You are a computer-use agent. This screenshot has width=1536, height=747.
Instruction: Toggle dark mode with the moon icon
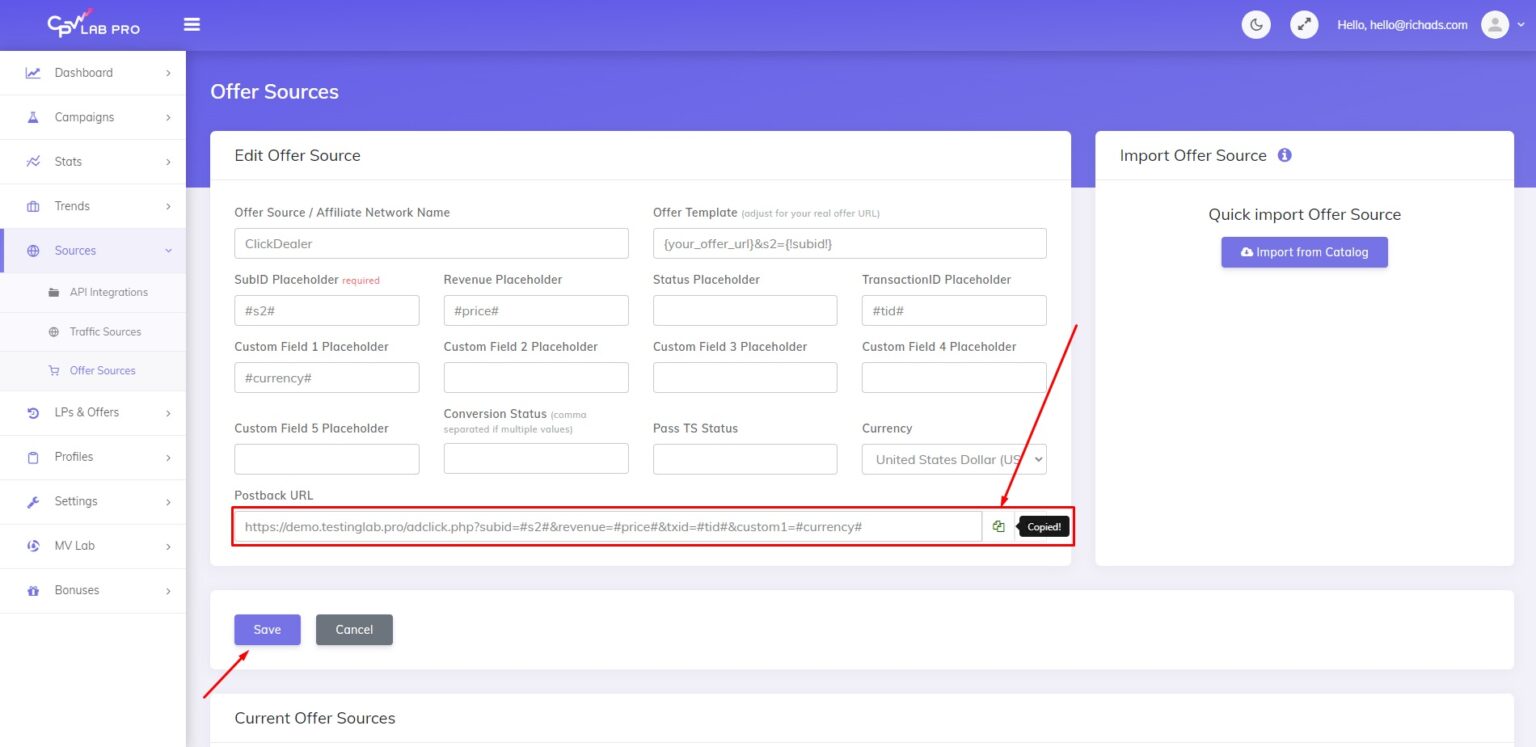pyautogui.click(x=1256, y=23)
